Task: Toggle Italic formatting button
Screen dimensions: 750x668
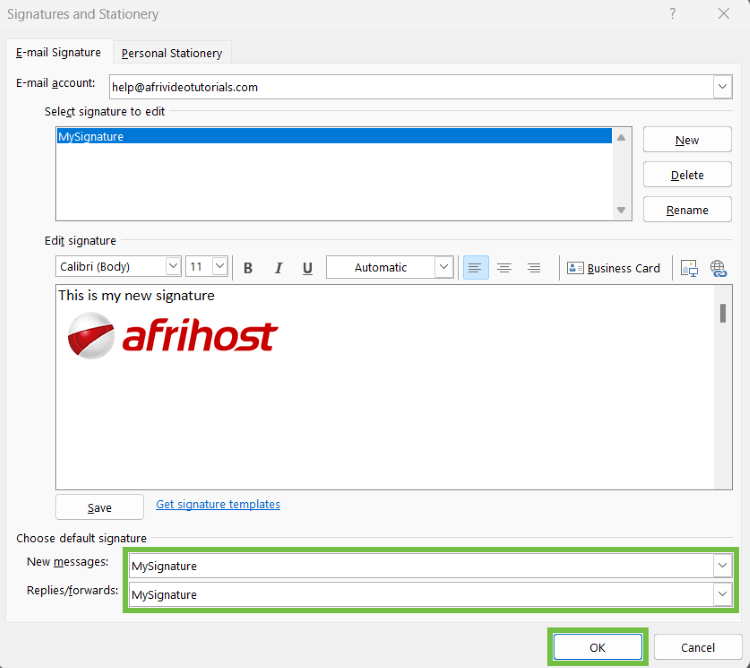Action: point(278,268)
